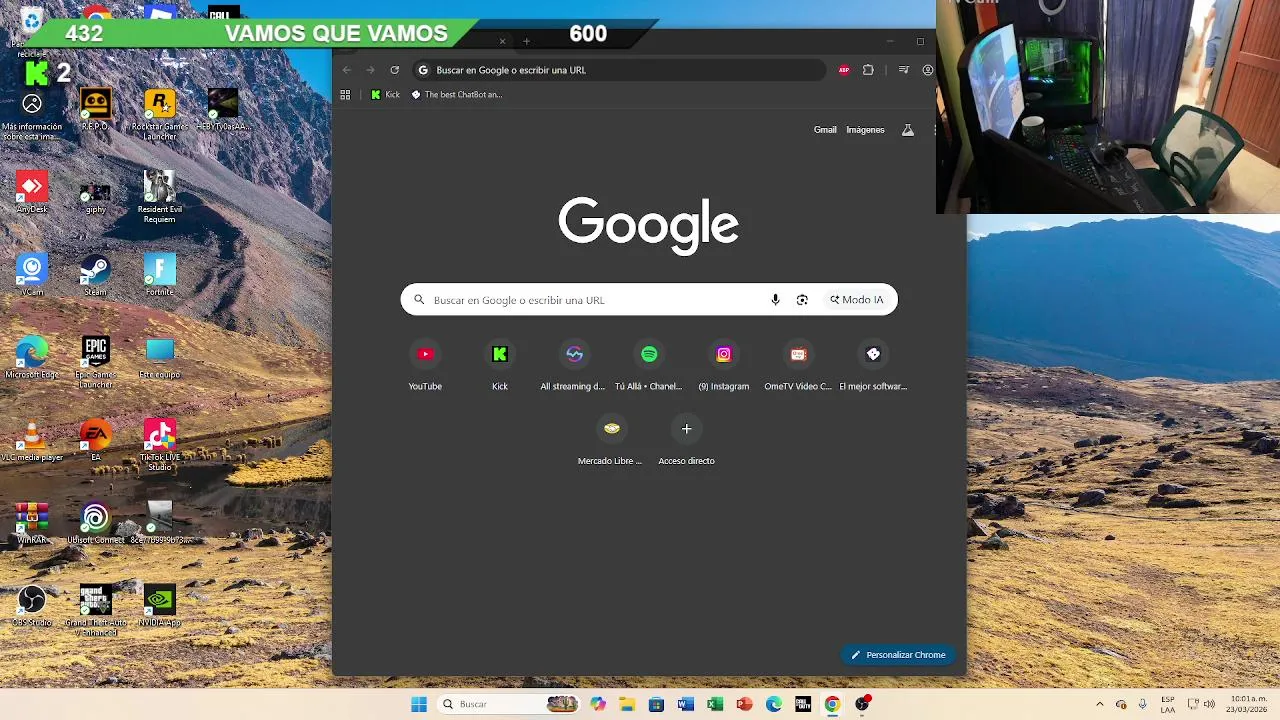Open File Explorer from the taskbar
Viewport: 1280px width, 720px height.
click(x=627, y=704)
